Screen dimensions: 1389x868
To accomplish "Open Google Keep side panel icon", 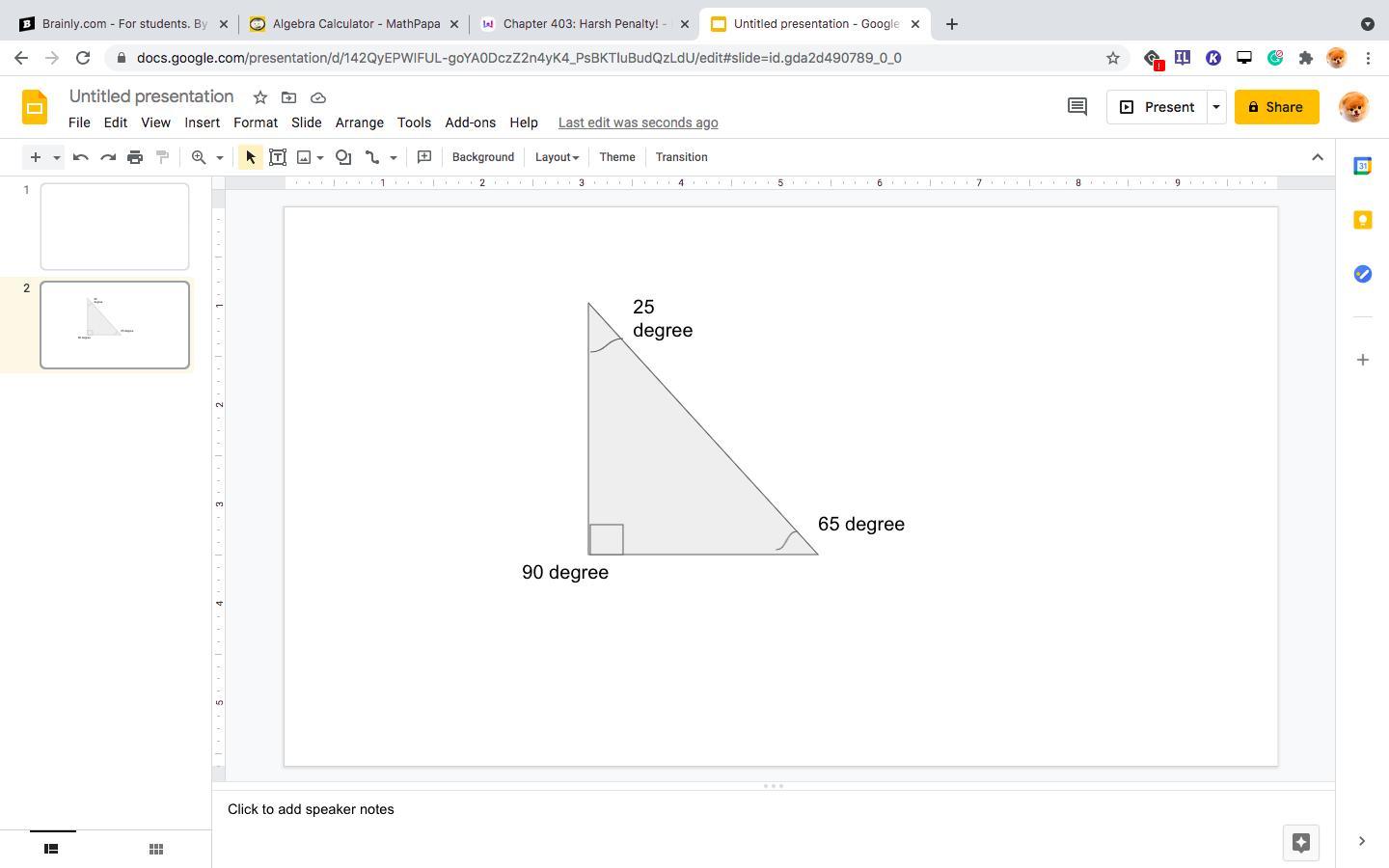I will pyautogui.click(x=1363, y=220).
